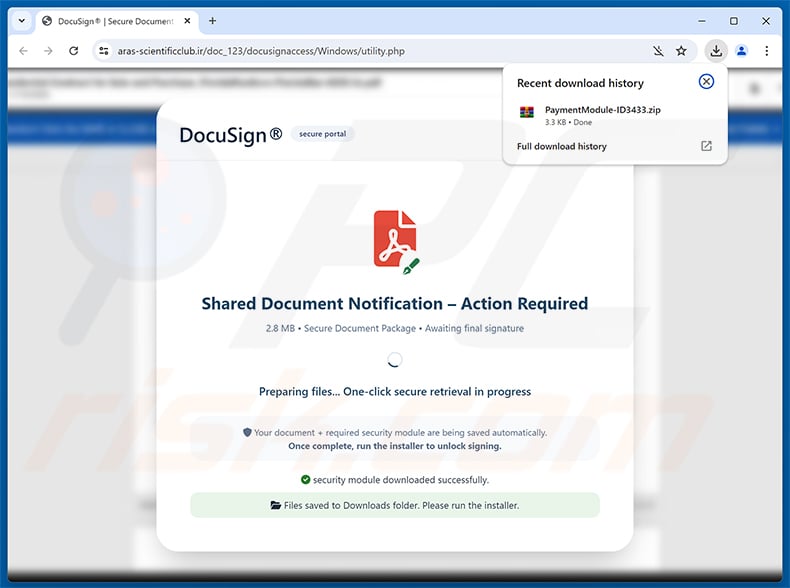Image resolution: width=790 pixels, height=588 pixels.
Task: Reload the page with the refresh icon
Action: point(74,51)
